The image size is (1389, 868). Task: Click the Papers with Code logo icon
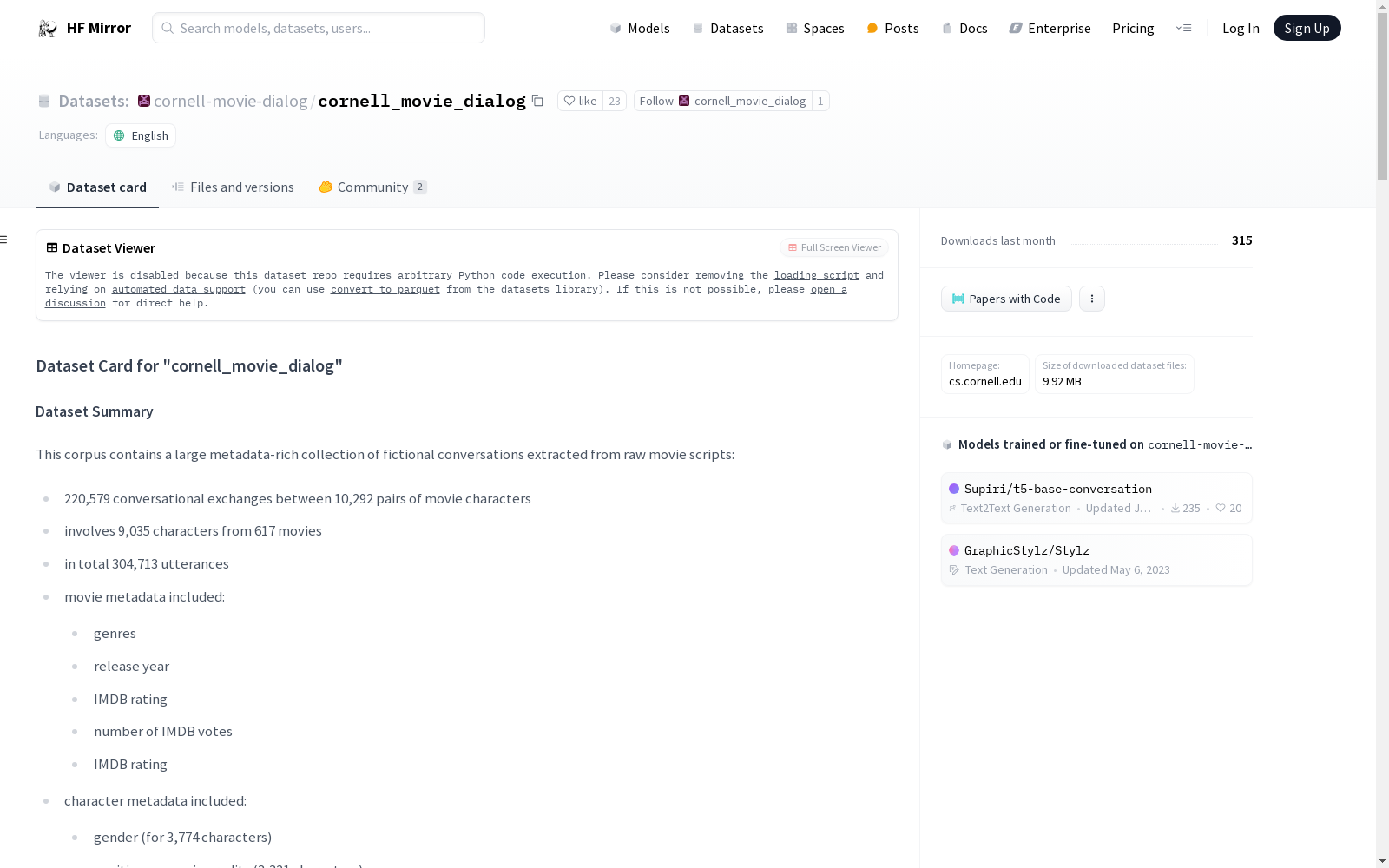pyautogui.click(x=958, y=299)
